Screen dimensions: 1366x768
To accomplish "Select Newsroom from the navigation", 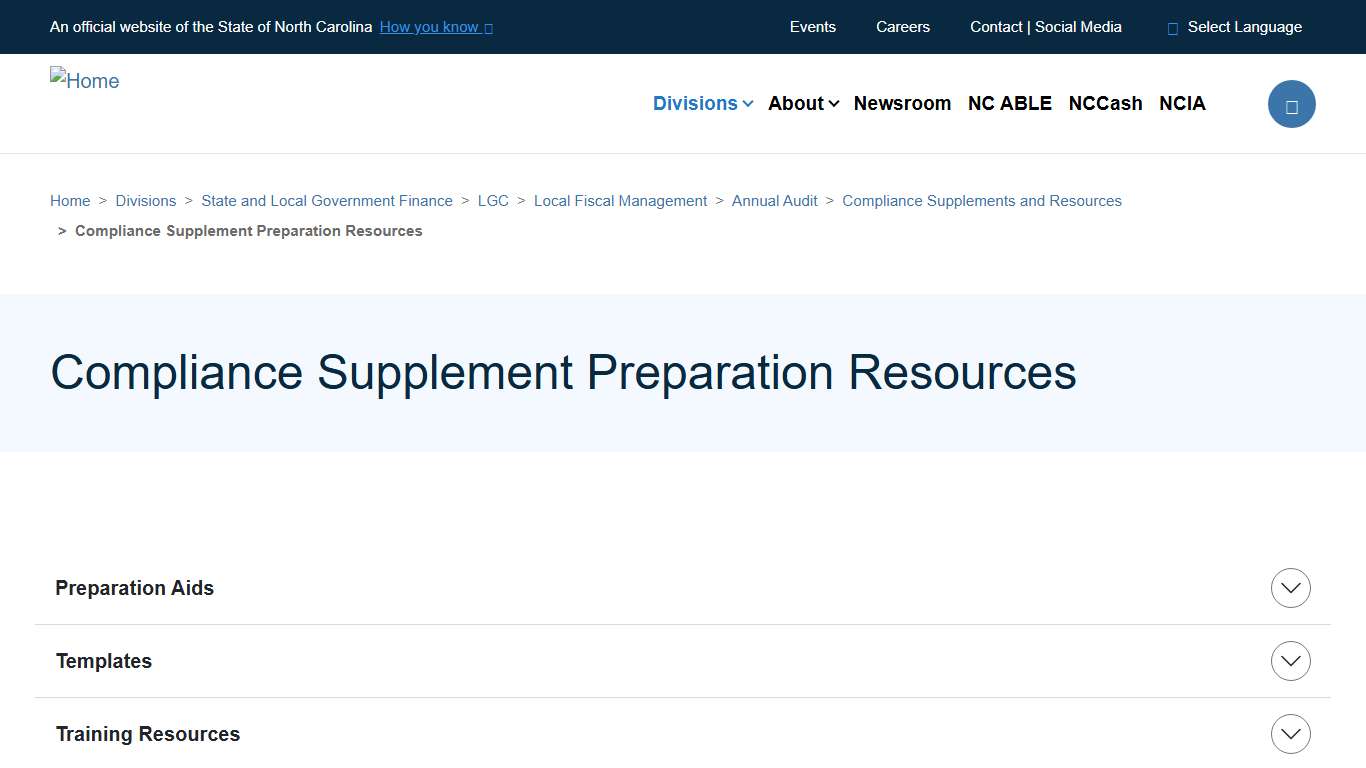I will [902, 103].
